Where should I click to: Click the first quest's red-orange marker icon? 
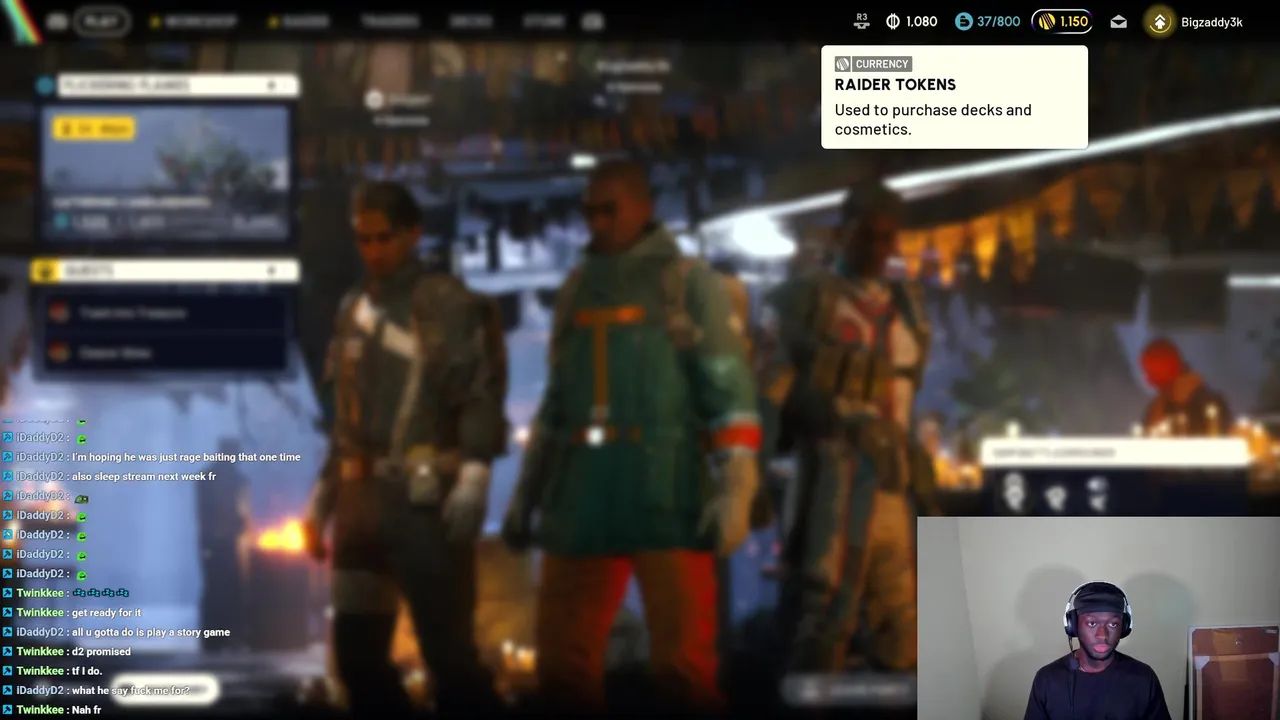[60, 313]
